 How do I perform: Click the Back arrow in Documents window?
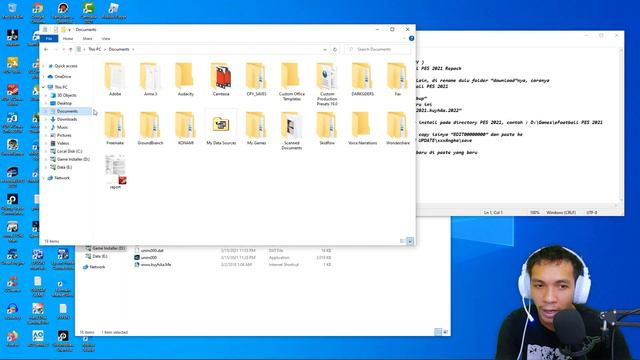(46, 49)
